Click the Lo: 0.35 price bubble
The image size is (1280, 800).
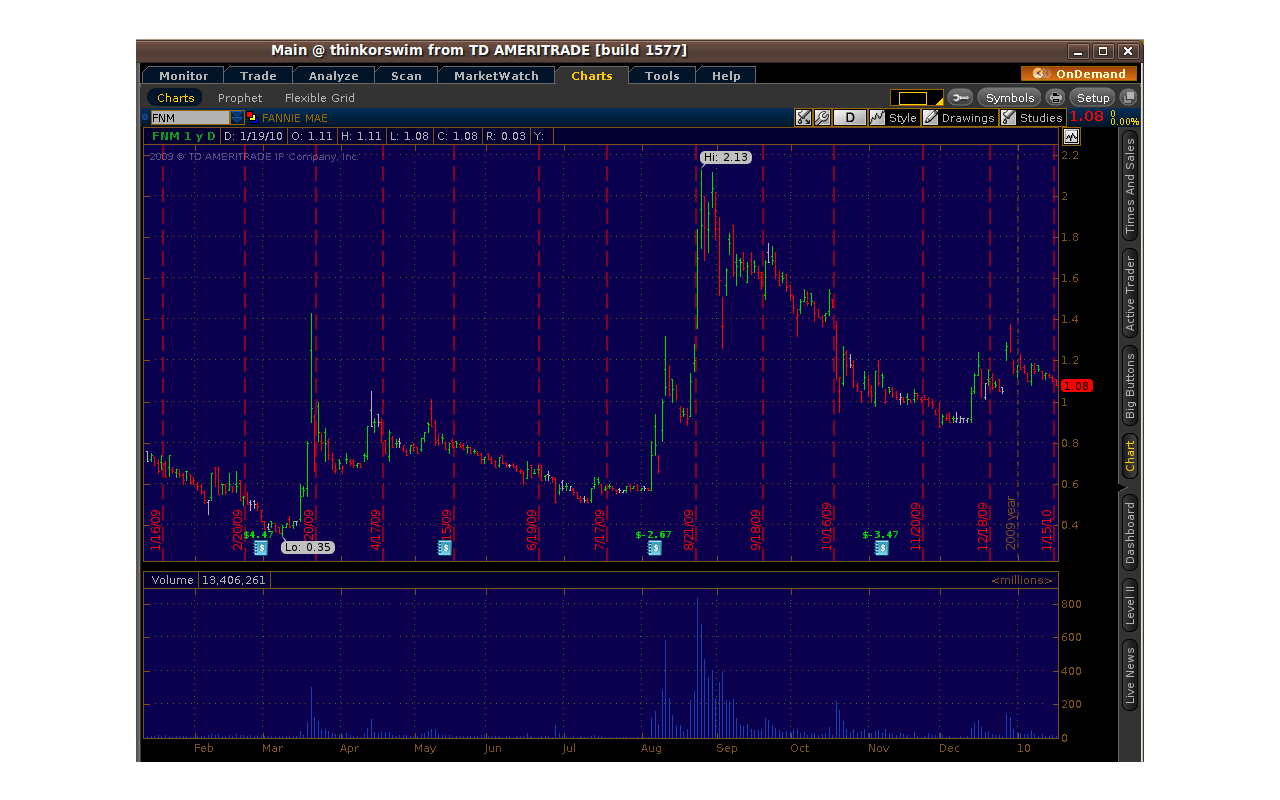click(x=307, y=547)
